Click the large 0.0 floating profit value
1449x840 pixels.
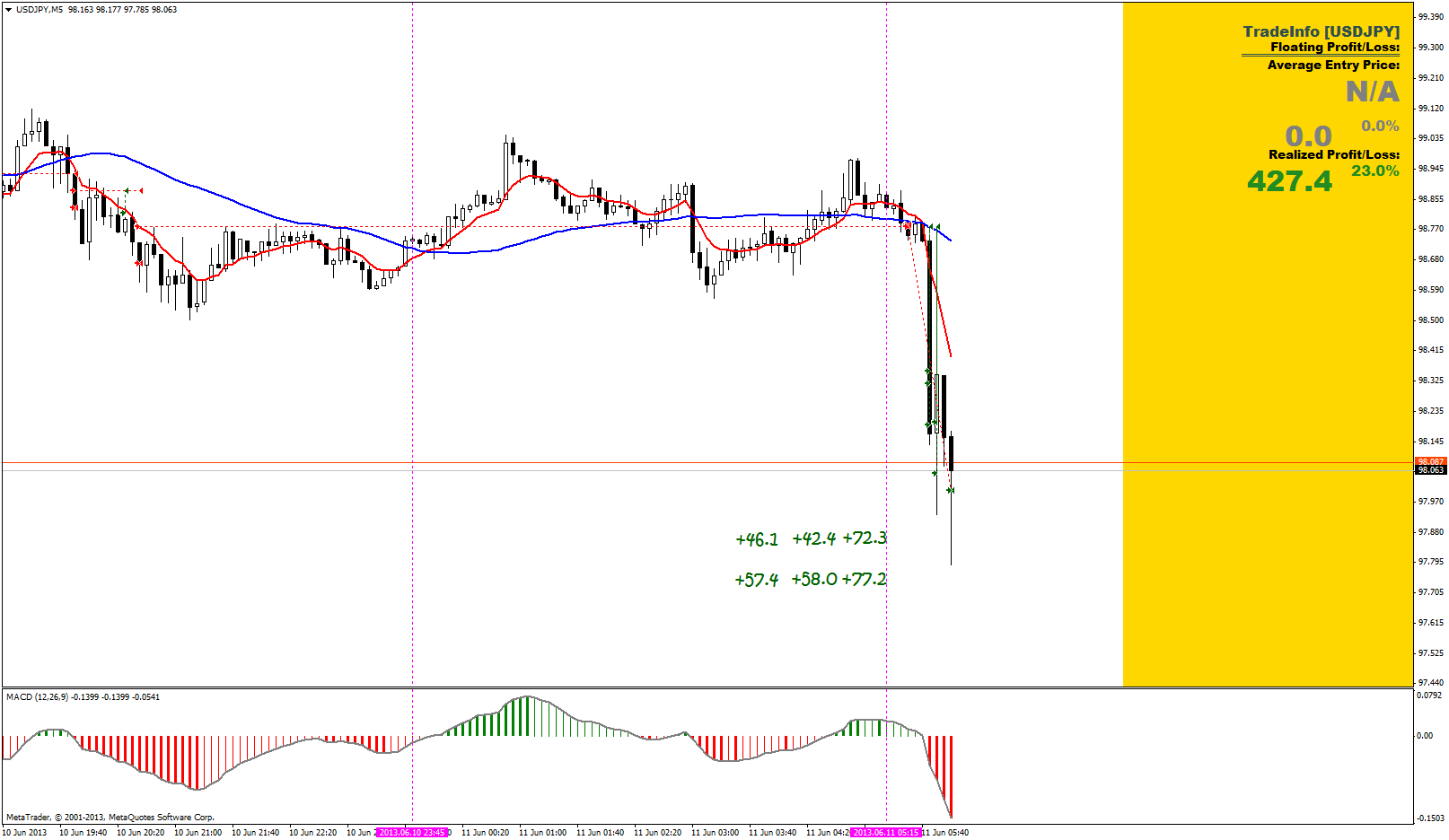click(x=1309, y=136)
